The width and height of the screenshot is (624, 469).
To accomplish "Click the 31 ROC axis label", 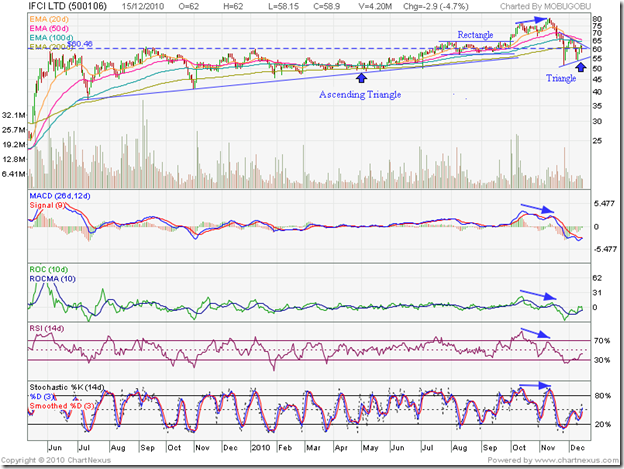I will pos(597,292).
